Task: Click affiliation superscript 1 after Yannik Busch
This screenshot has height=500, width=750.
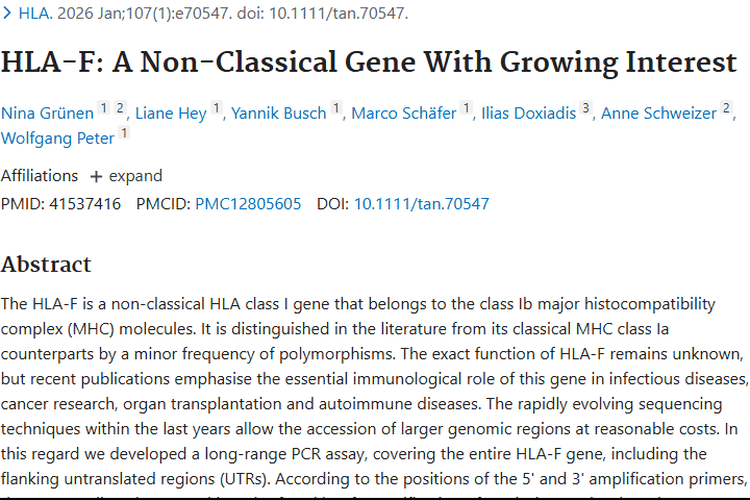Action: tap(337, 108)
